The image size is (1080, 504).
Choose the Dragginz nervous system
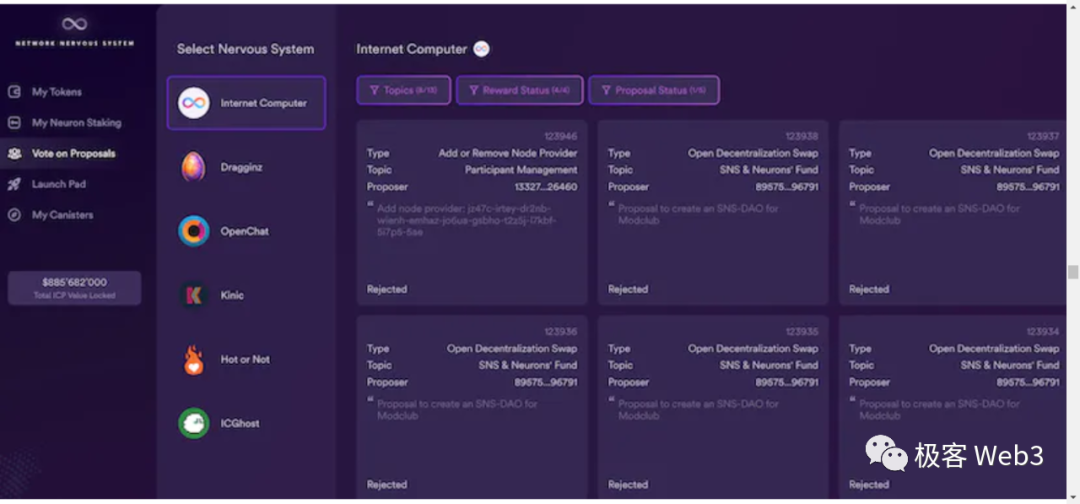click(x=246, y=167)
